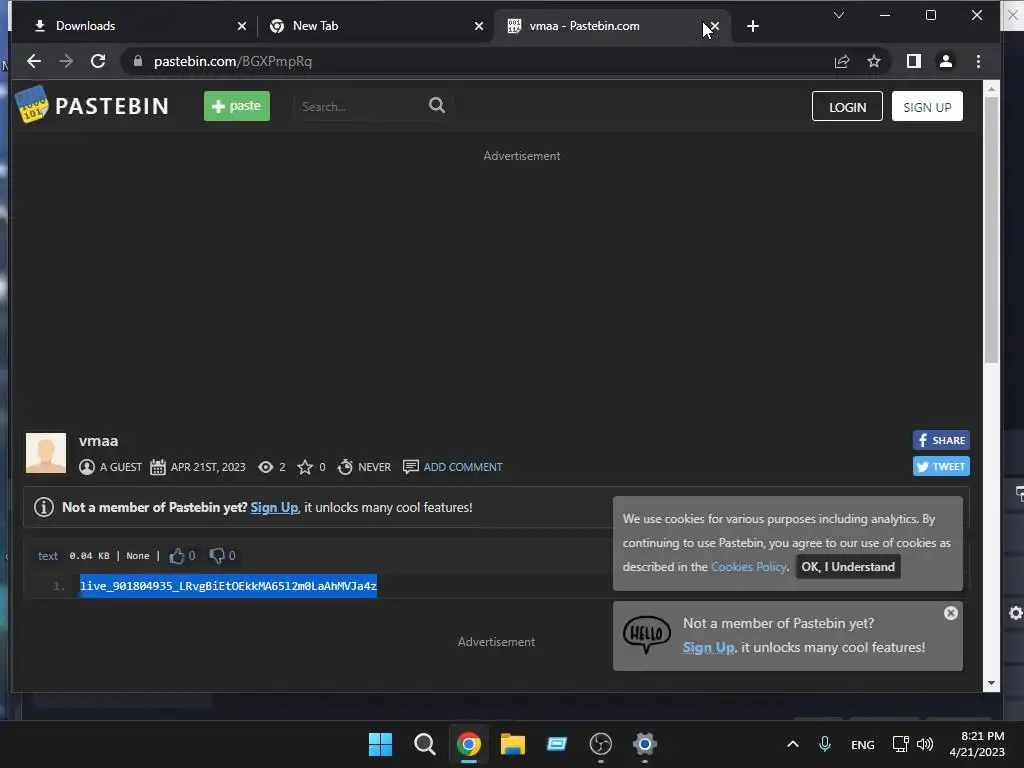
Task: Focus the Pastebin search field
Action: click(x=359, y=106)
